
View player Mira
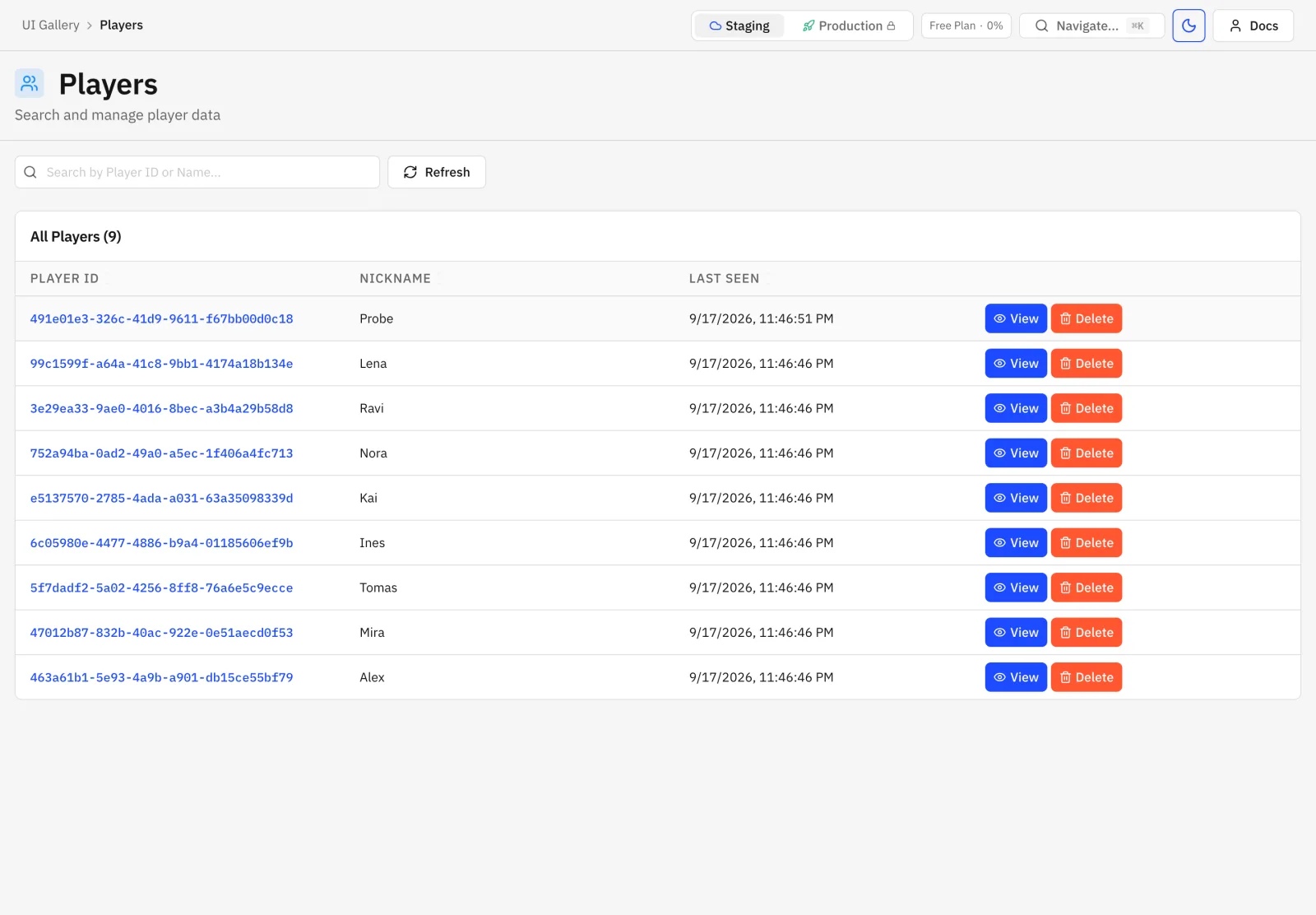1016,632
